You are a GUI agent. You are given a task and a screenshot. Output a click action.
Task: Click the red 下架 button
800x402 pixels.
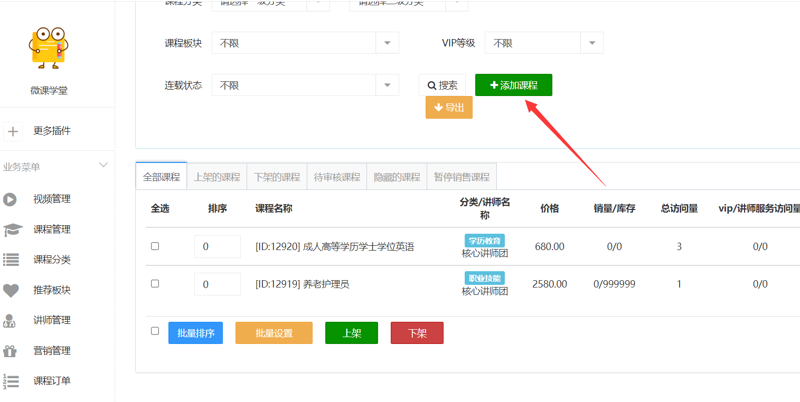417,333
